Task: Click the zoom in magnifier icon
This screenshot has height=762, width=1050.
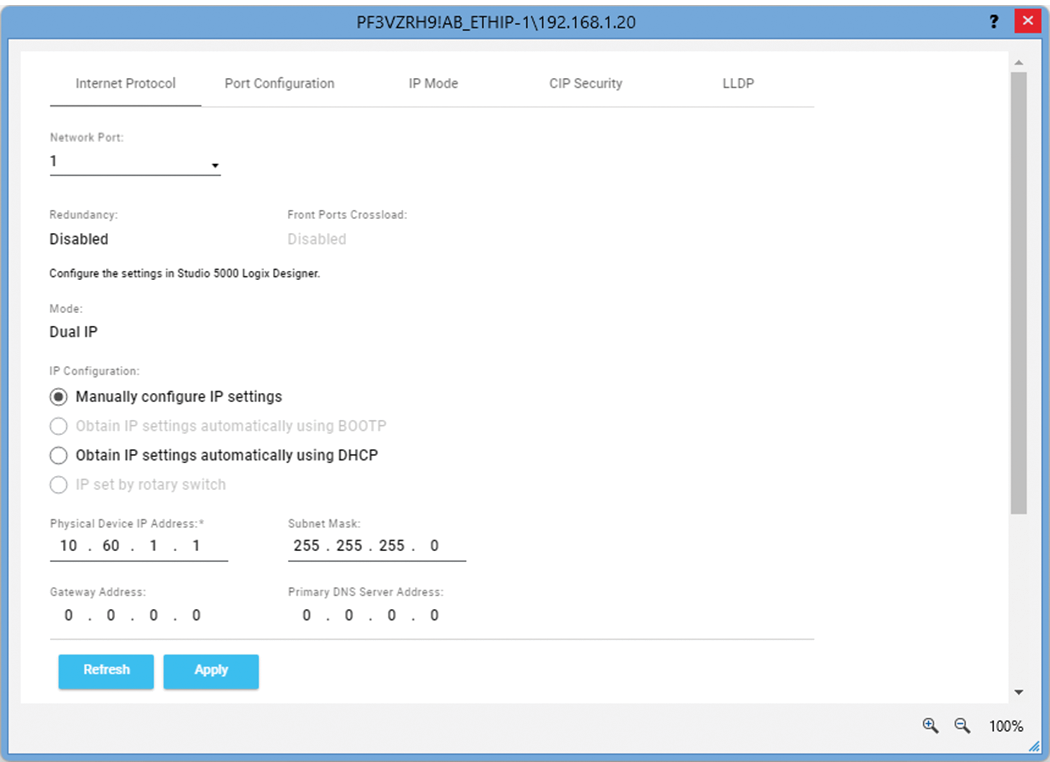Action: [x=930, y=726]
